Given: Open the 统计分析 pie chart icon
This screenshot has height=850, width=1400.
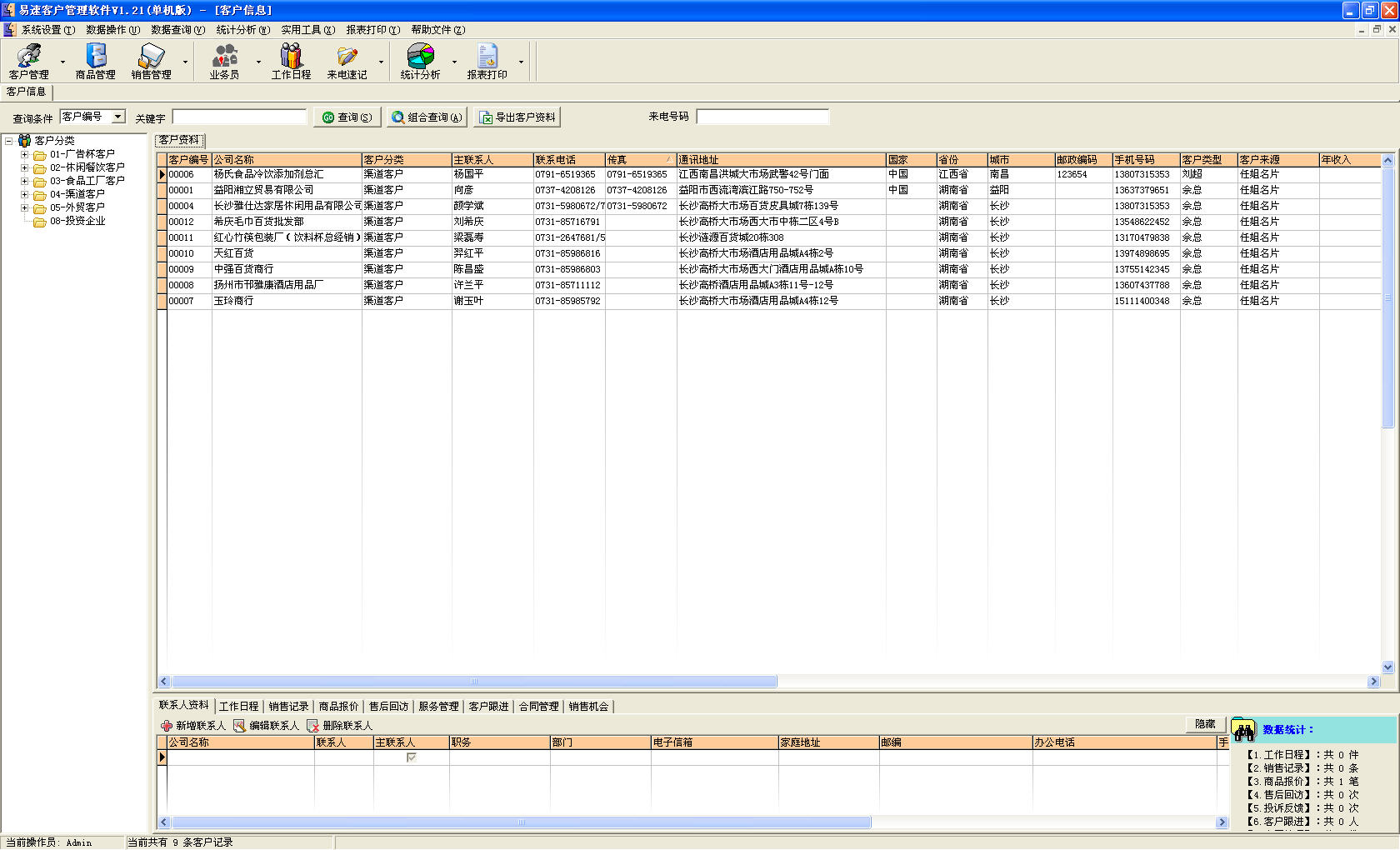Looking at the screenshot, I should pyautogui.click(x=421, y=56).
